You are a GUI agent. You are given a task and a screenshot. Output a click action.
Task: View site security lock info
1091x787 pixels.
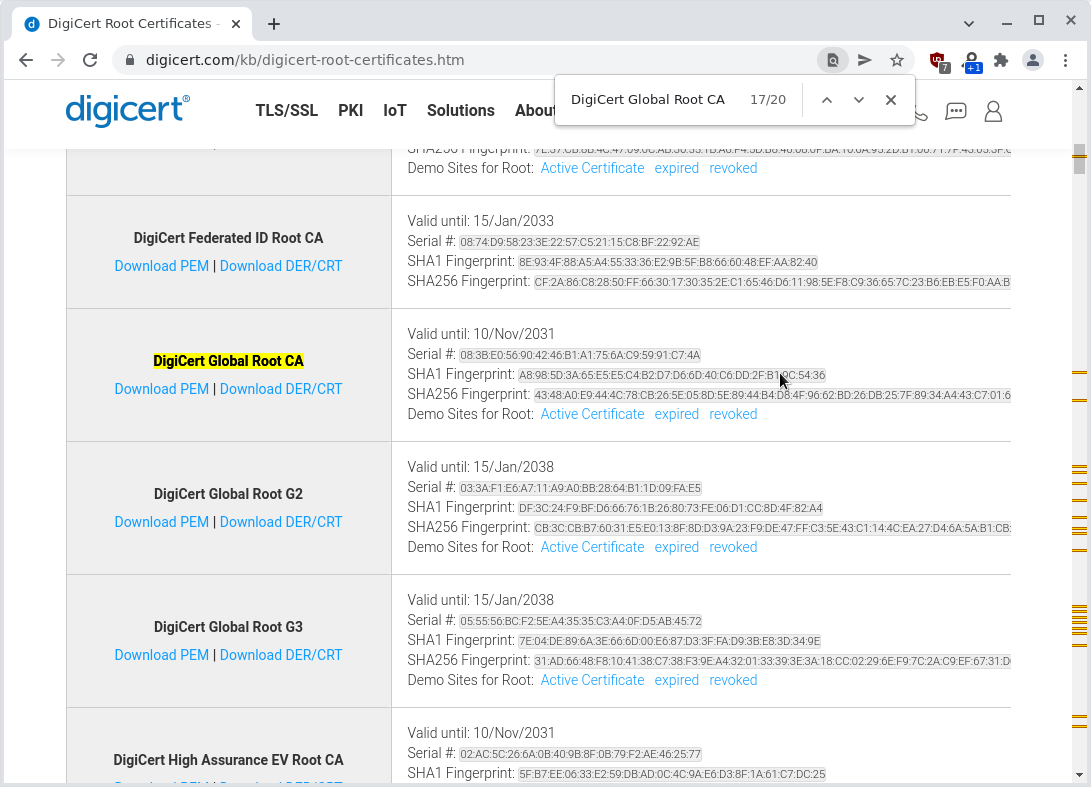coord(129,61)
